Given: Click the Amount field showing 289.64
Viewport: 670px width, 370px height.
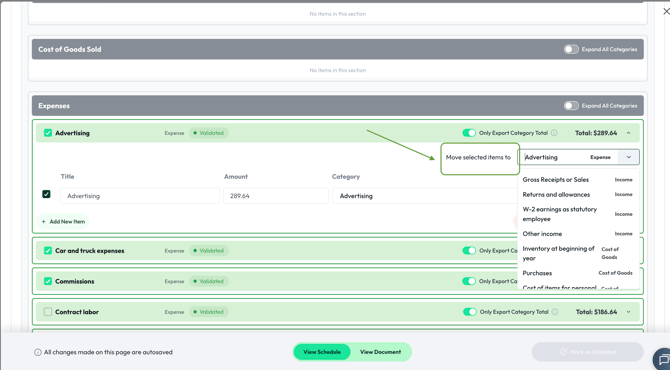Looking at the screenshot, I should tap(276, 196).
